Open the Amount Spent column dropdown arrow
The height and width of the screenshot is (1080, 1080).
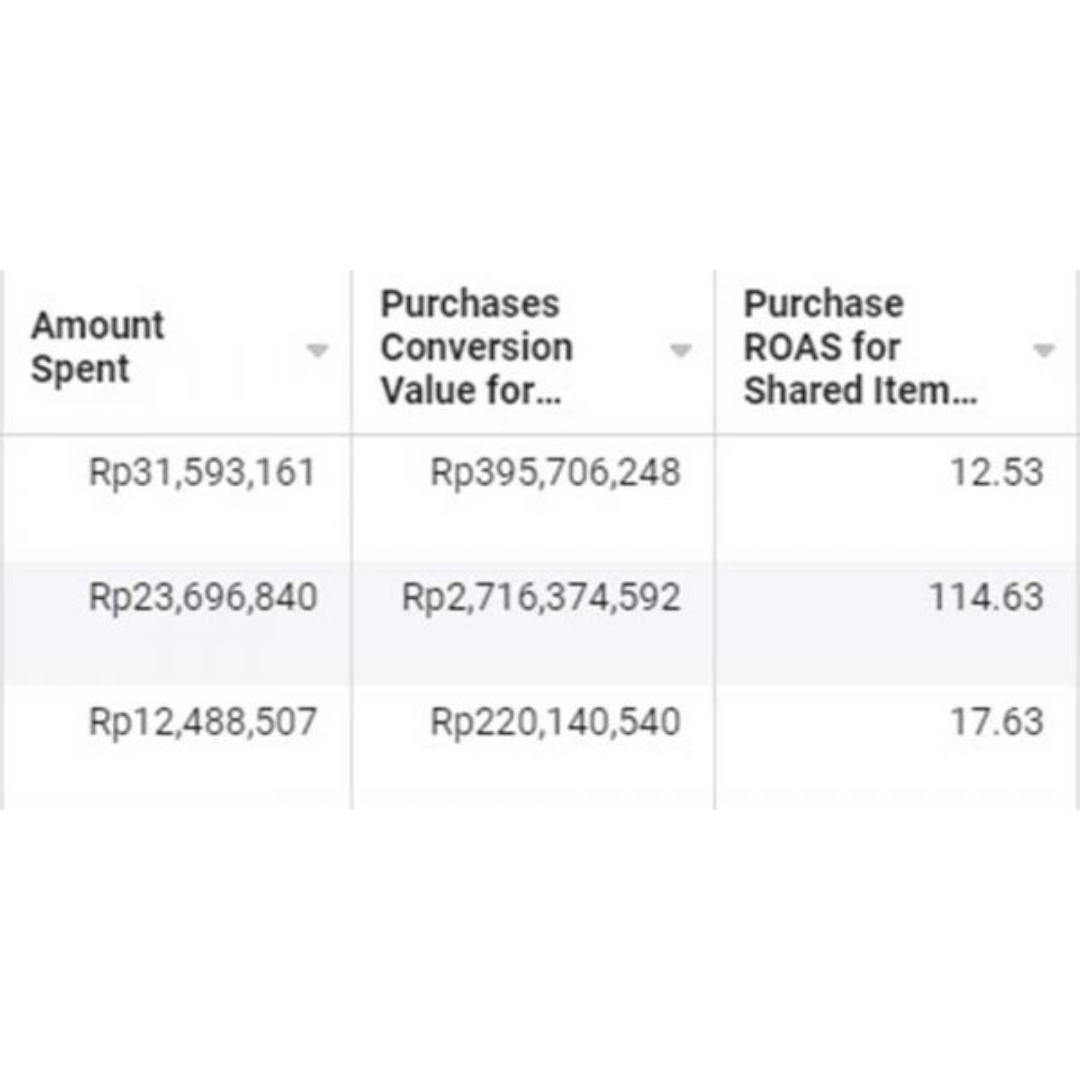pyautogui.click(x=317, y=351)
